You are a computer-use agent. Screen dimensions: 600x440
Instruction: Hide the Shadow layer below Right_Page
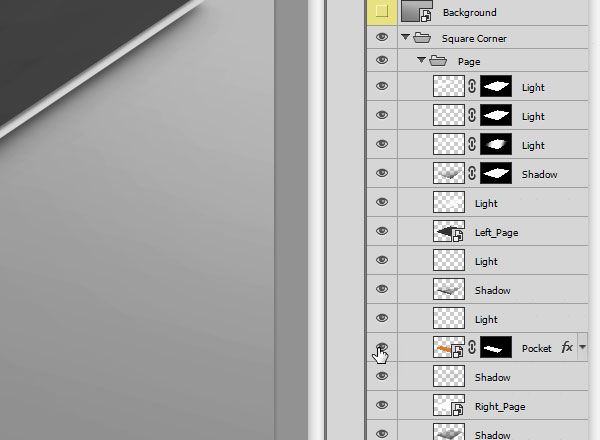pyautogui.click(x=382, y=433)
